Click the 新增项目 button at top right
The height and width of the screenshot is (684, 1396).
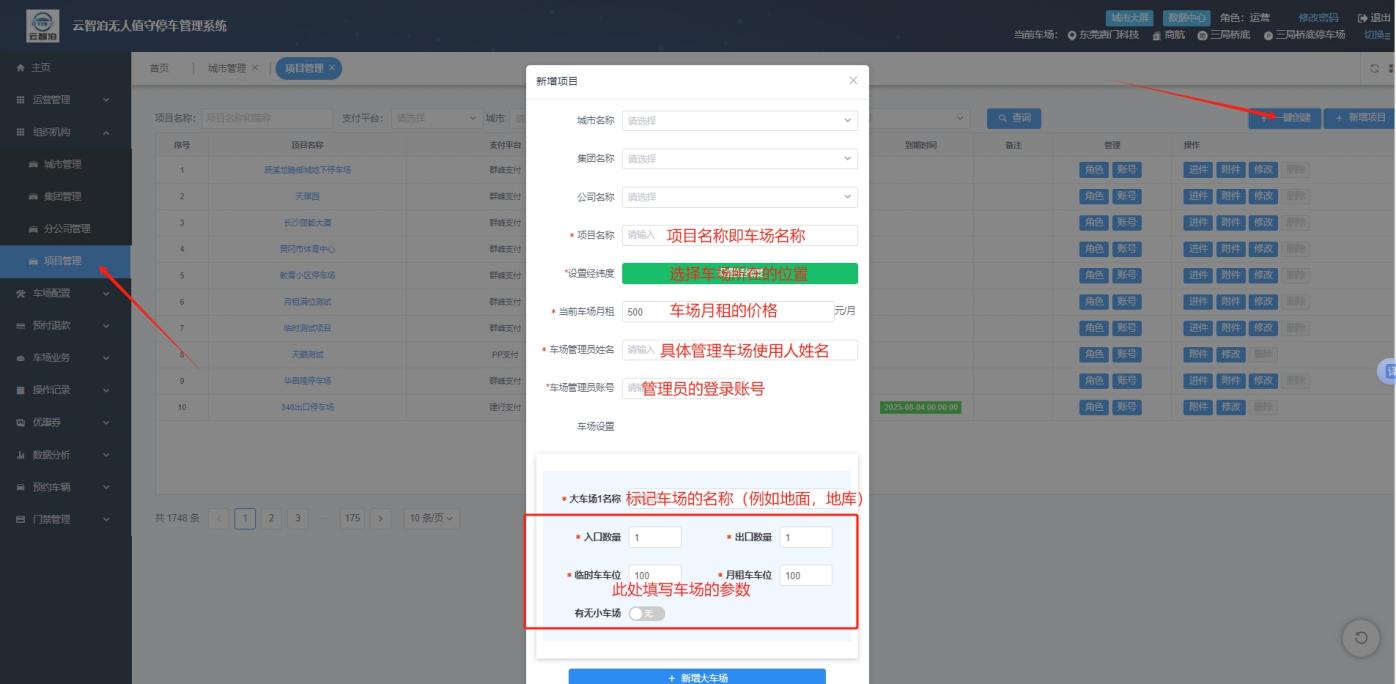[1360, 118]
